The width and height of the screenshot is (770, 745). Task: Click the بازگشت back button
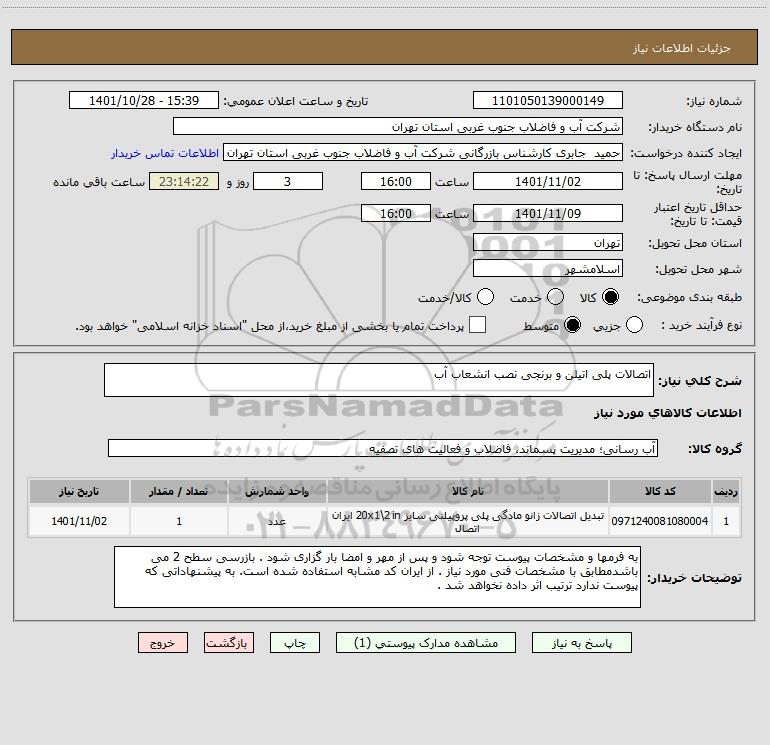[229, 643]
